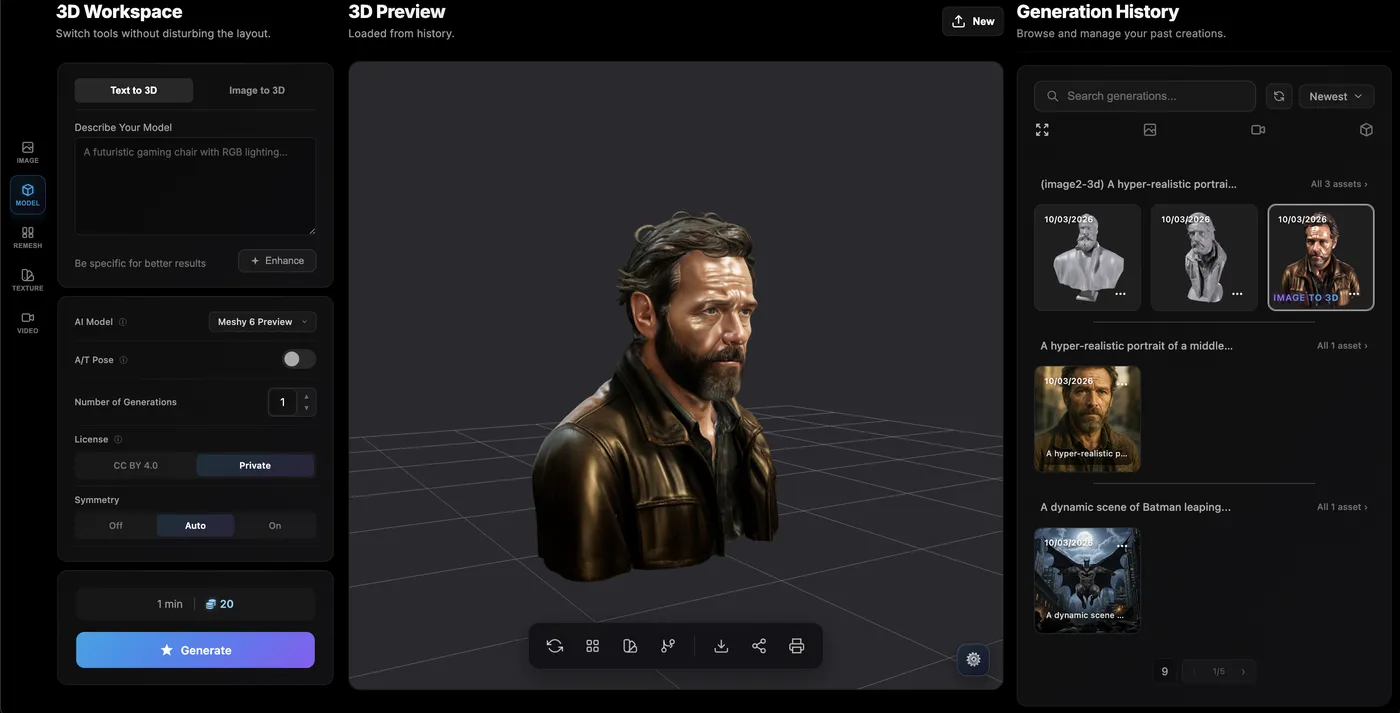Download the 3D model from the preview toolbar
This screenshot has height=713, width=1400.
click(x=721, y=646)
